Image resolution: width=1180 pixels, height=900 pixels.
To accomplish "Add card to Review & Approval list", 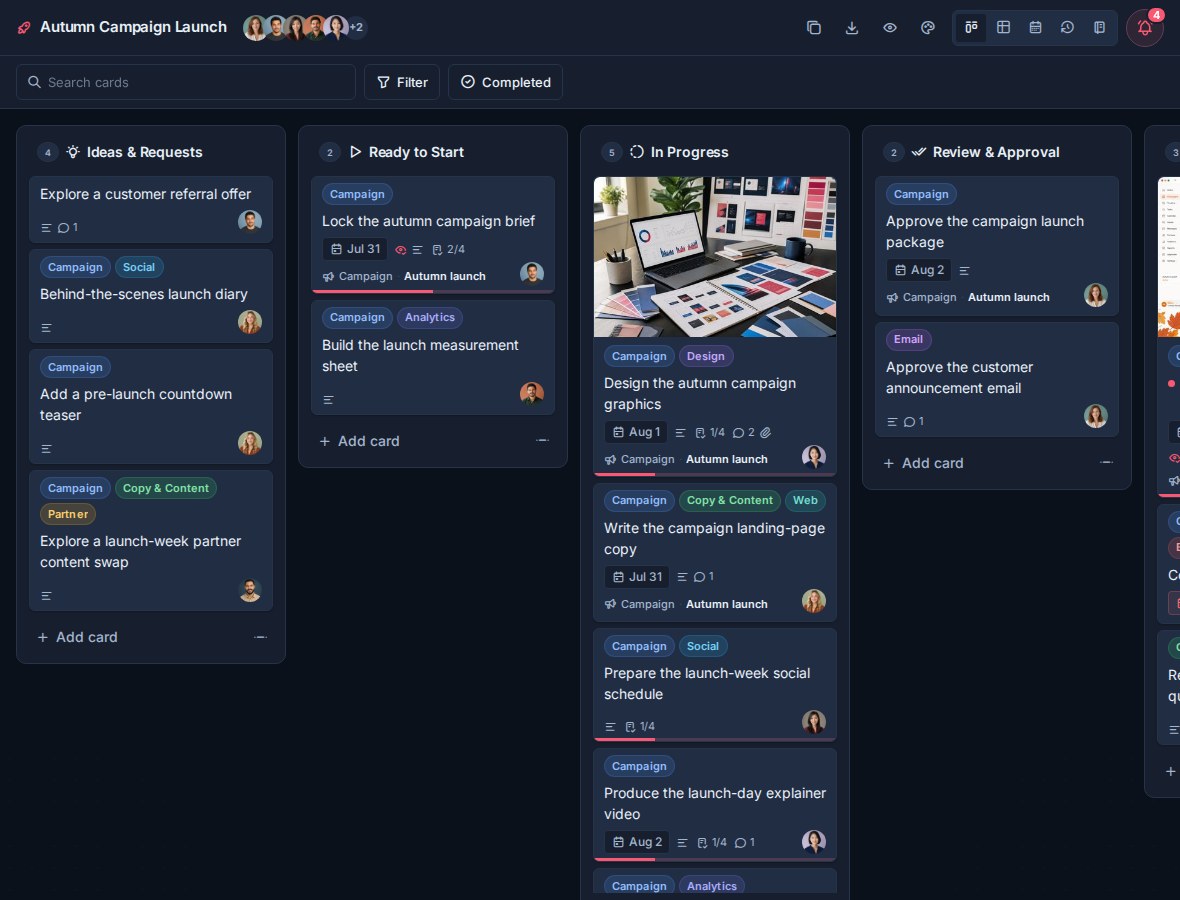I will 923,463.
